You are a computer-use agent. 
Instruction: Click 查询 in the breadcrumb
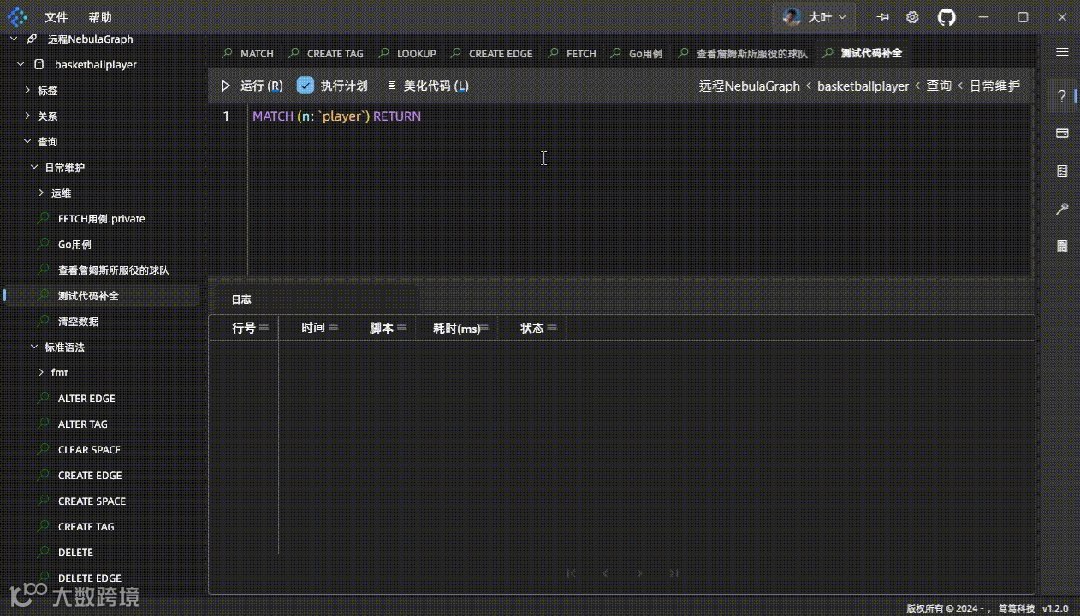[x=938, y=86]
